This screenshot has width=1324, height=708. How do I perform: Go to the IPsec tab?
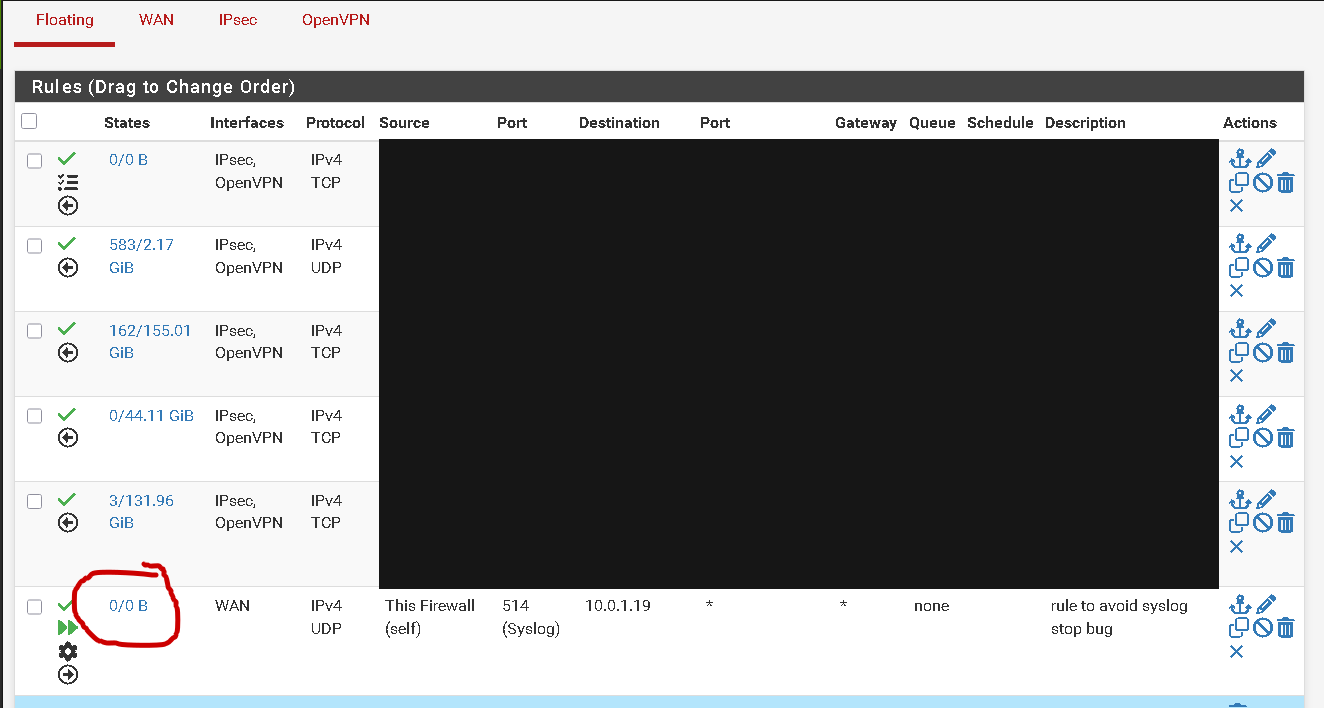[x=238, y=20]
